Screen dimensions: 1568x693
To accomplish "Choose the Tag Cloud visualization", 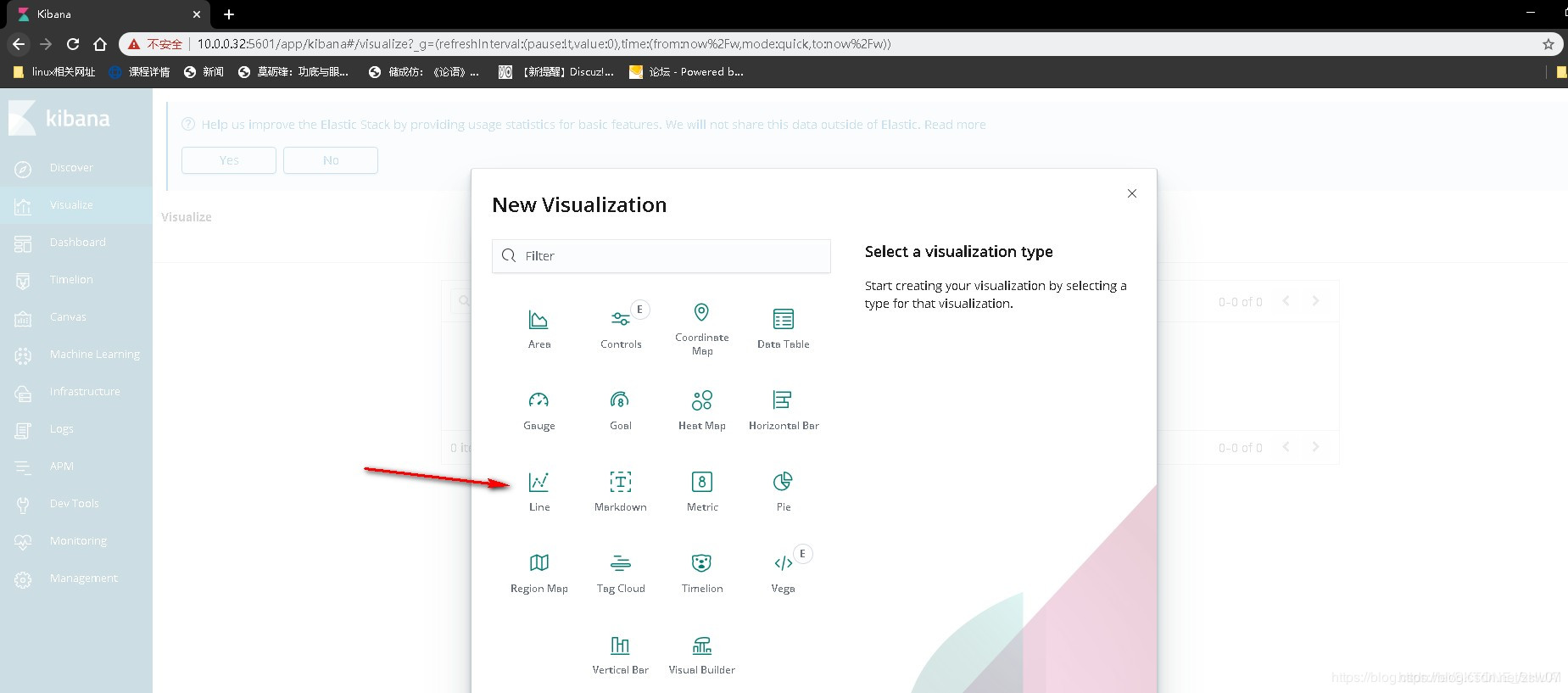I will pyautogui.click(x=621, y=573).
